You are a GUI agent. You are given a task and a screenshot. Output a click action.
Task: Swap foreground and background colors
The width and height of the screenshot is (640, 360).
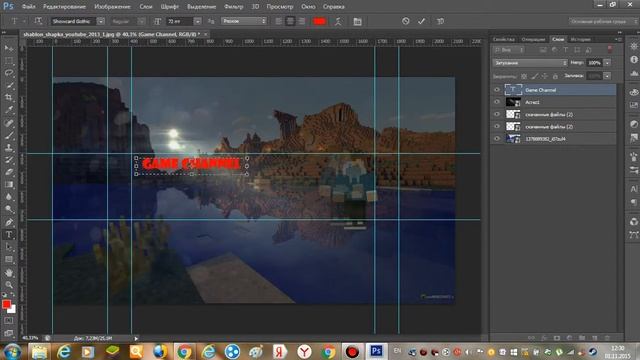12,294
